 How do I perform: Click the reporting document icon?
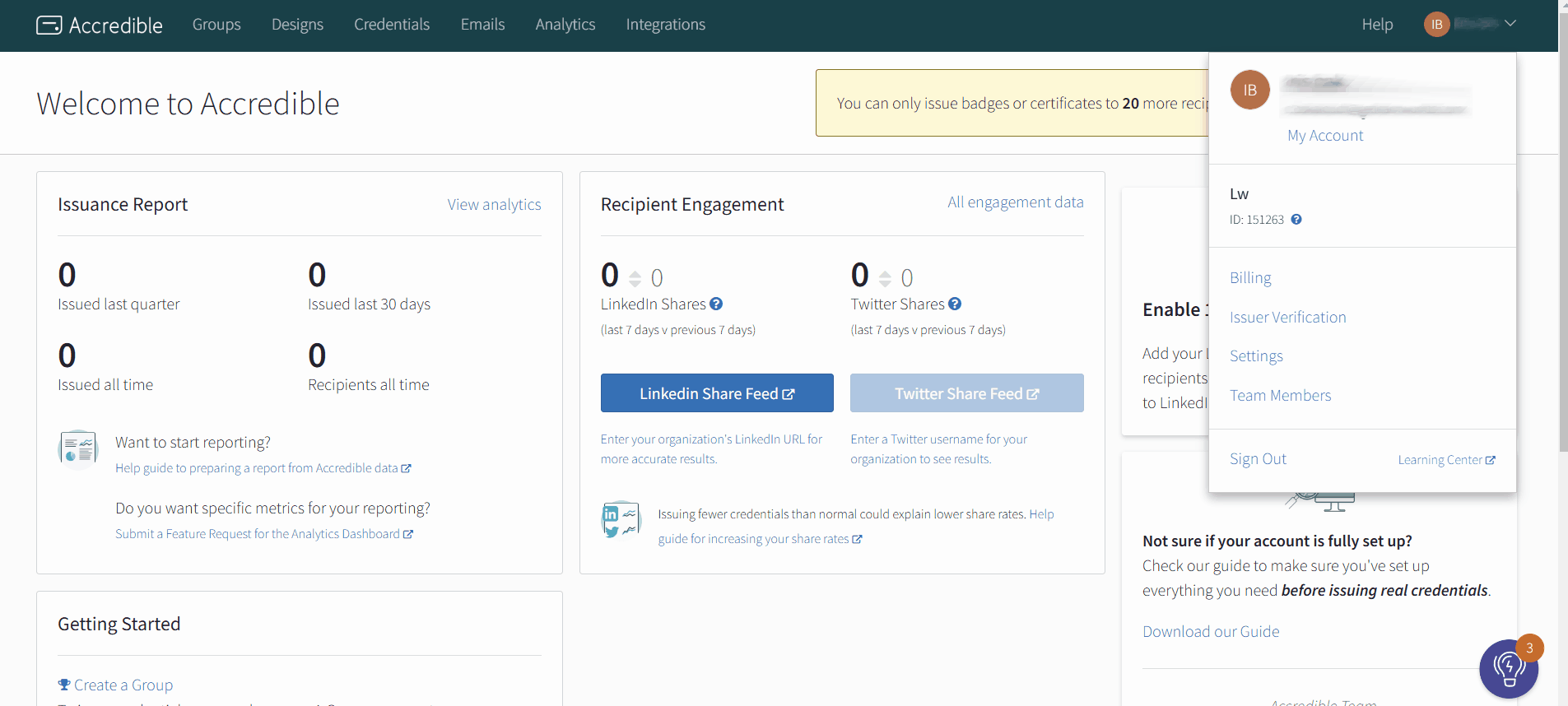pyautogui.click(x=78, y=449)
